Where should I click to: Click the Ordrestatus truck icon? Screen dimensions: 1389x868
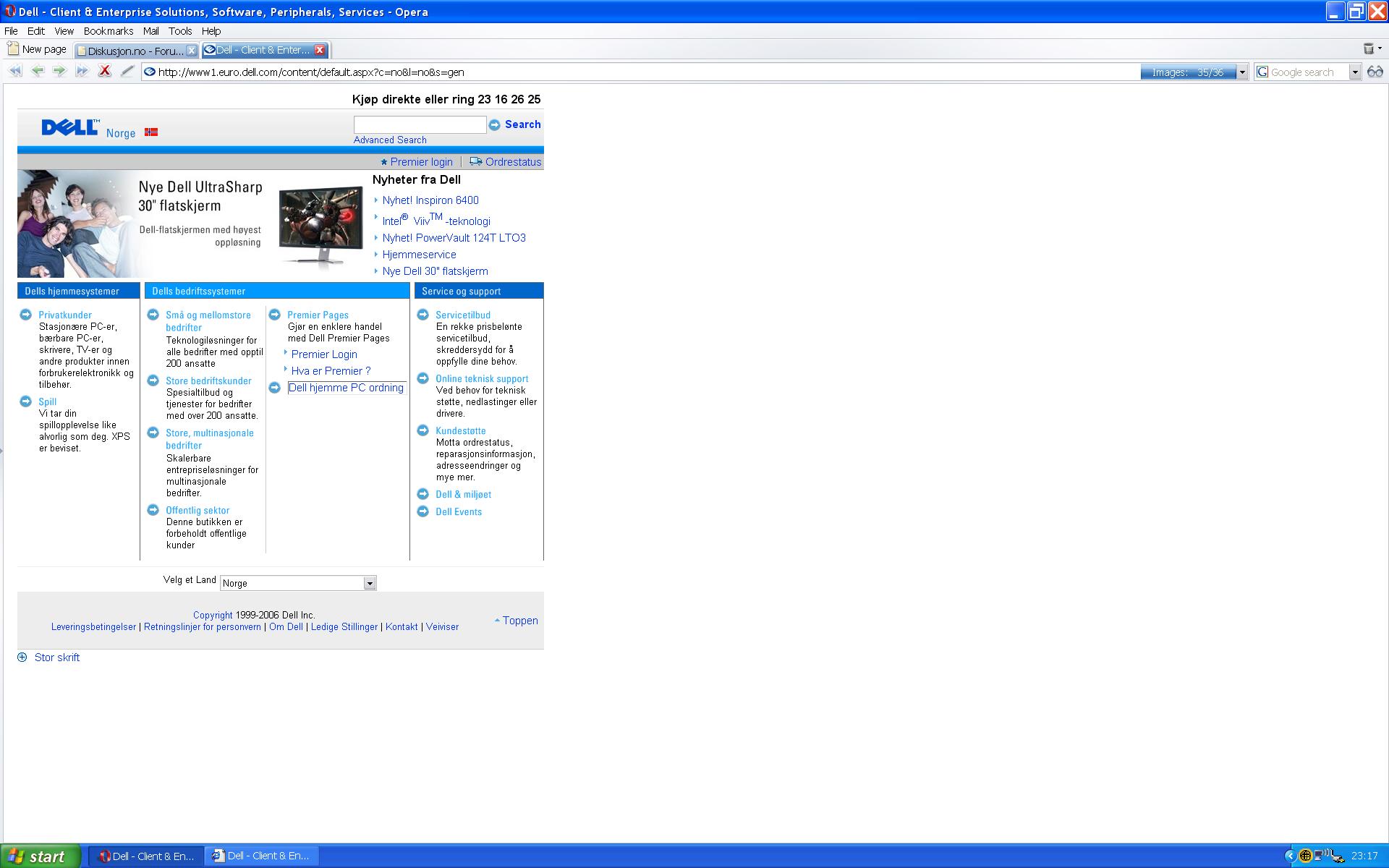(x=475, y=161)
